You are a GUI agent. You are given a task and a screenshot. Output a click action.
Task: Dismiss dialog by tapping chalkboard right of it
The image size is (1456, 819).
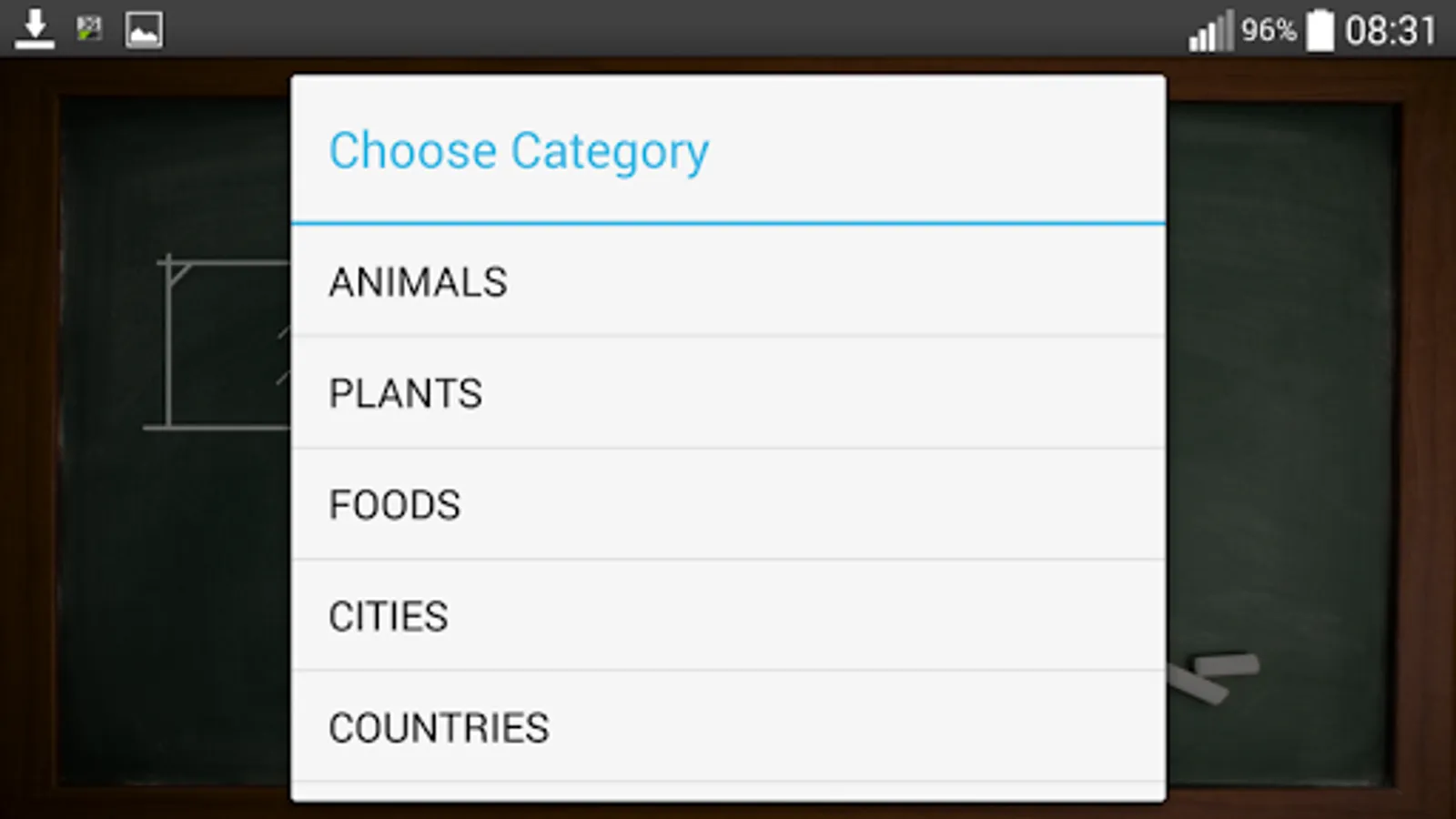1281,409
